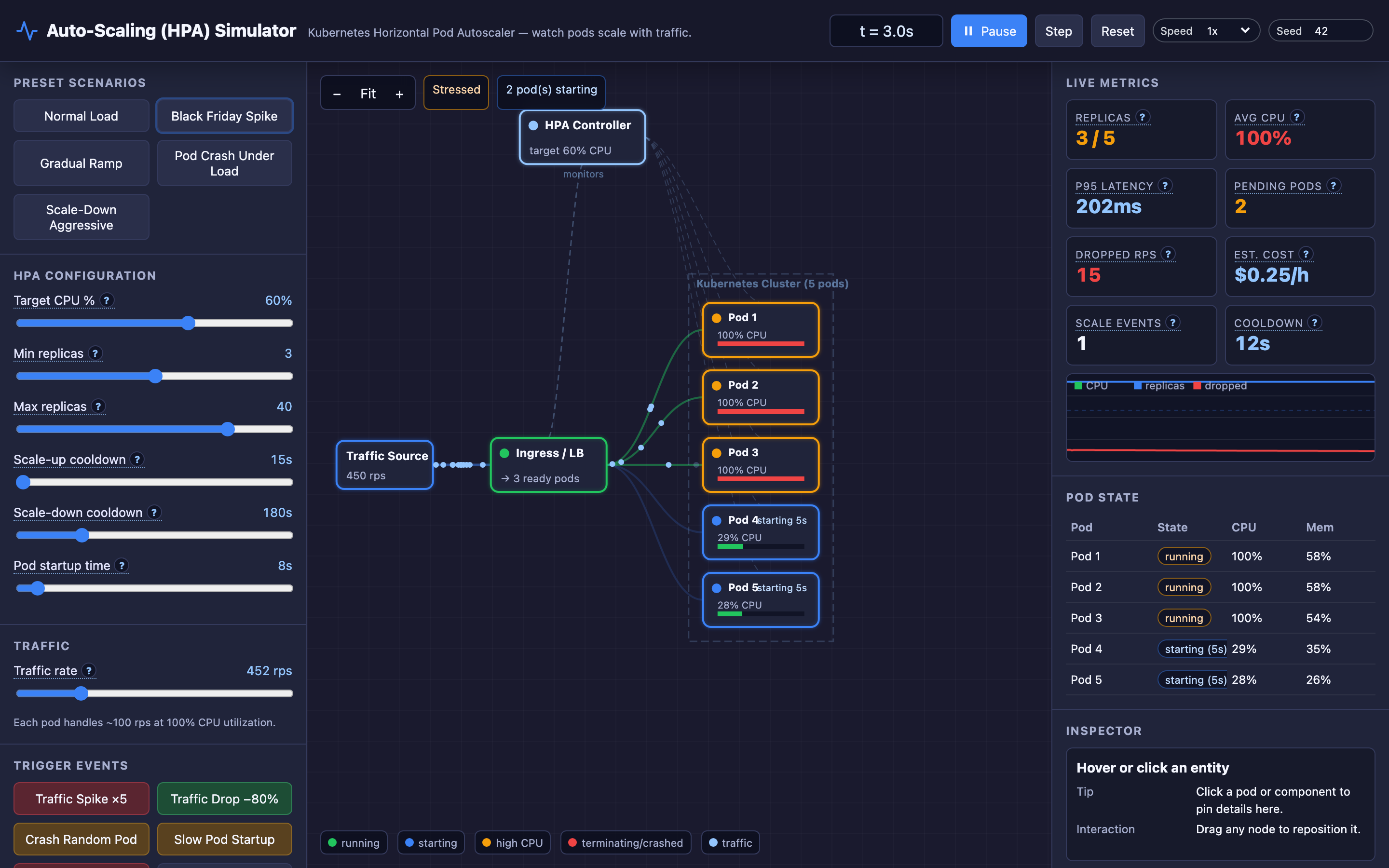This screenshot has height=868, width=1389.
Task: Pause the simulation
Action: (988, 31)
